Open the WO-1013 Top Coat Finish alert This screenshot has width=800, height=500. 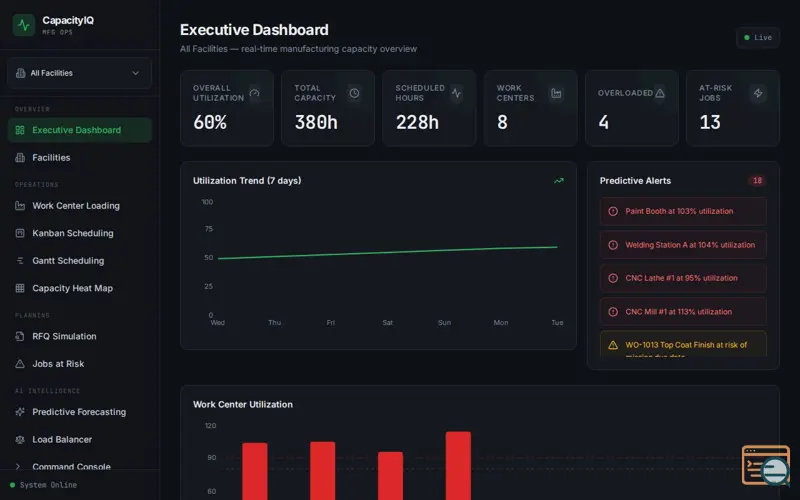click(683, 344)
